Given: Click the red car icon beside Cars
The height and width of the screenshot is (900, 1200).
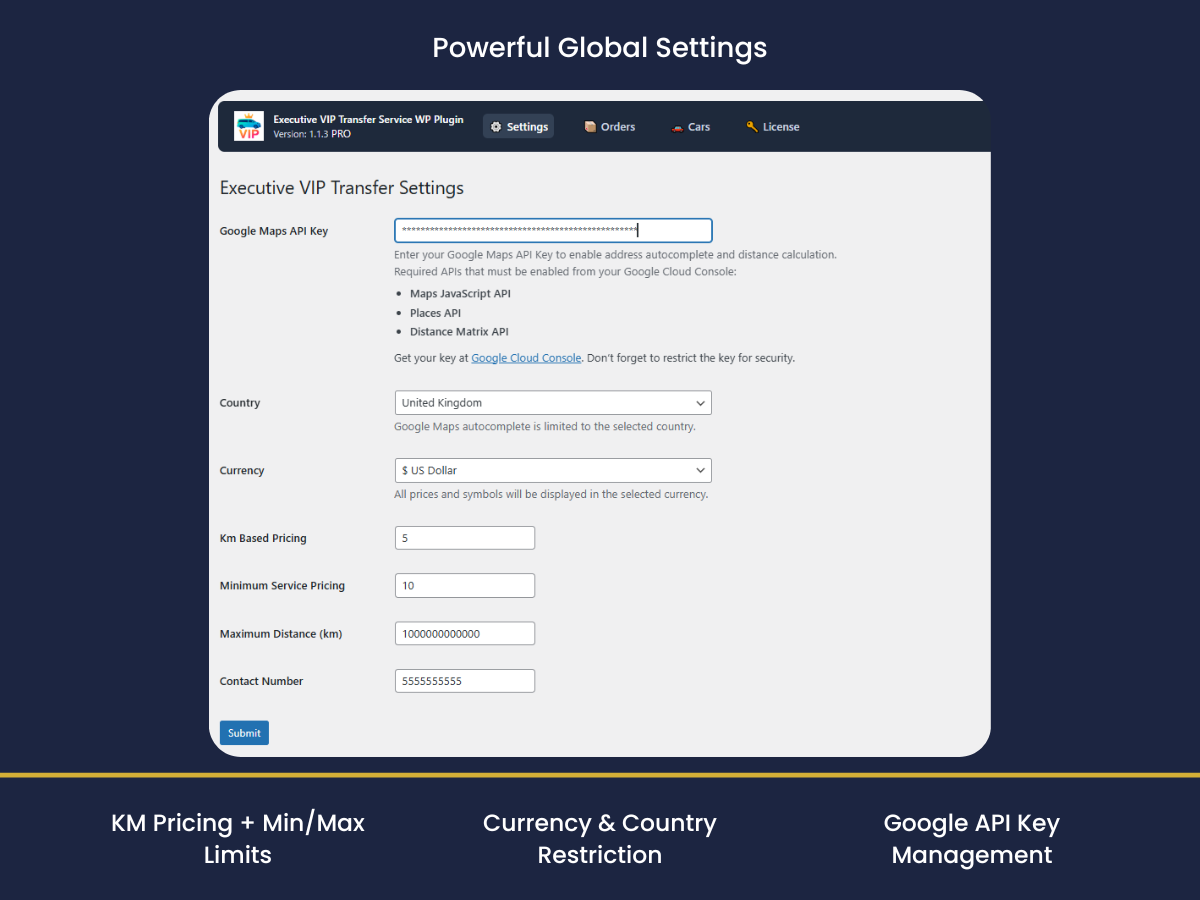Looking at the screenshot, I should tap(677, 127).
